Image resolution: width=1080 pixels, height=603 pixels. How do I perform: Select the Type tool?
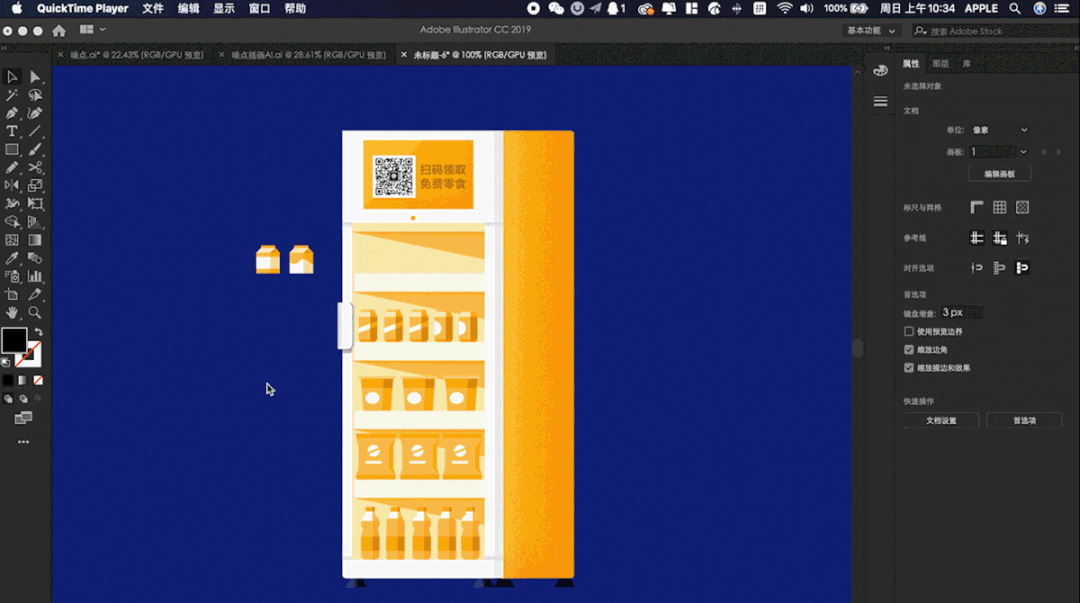pos(12,131)
